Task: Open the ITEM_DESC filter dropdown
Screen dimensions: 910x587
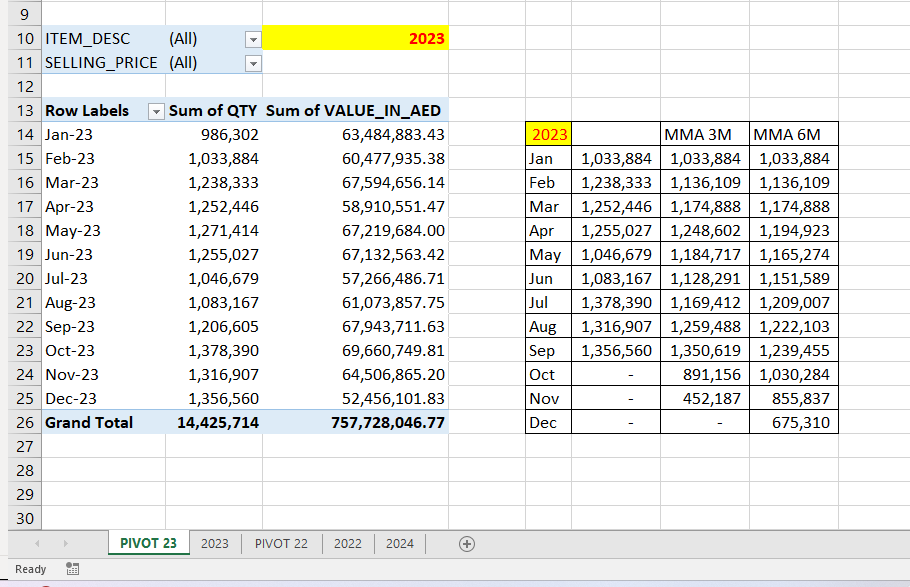Action: (x=253, y=38)
